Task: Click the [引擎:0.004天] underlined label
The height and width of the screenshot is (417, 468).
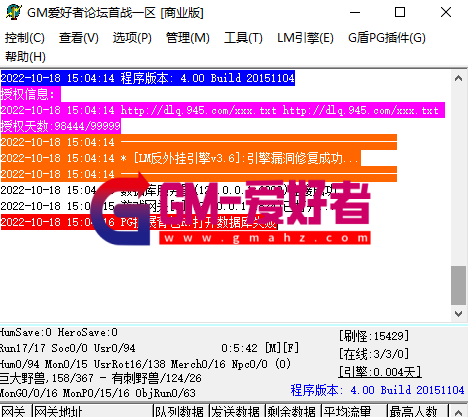Action: (x=380, y=372)
